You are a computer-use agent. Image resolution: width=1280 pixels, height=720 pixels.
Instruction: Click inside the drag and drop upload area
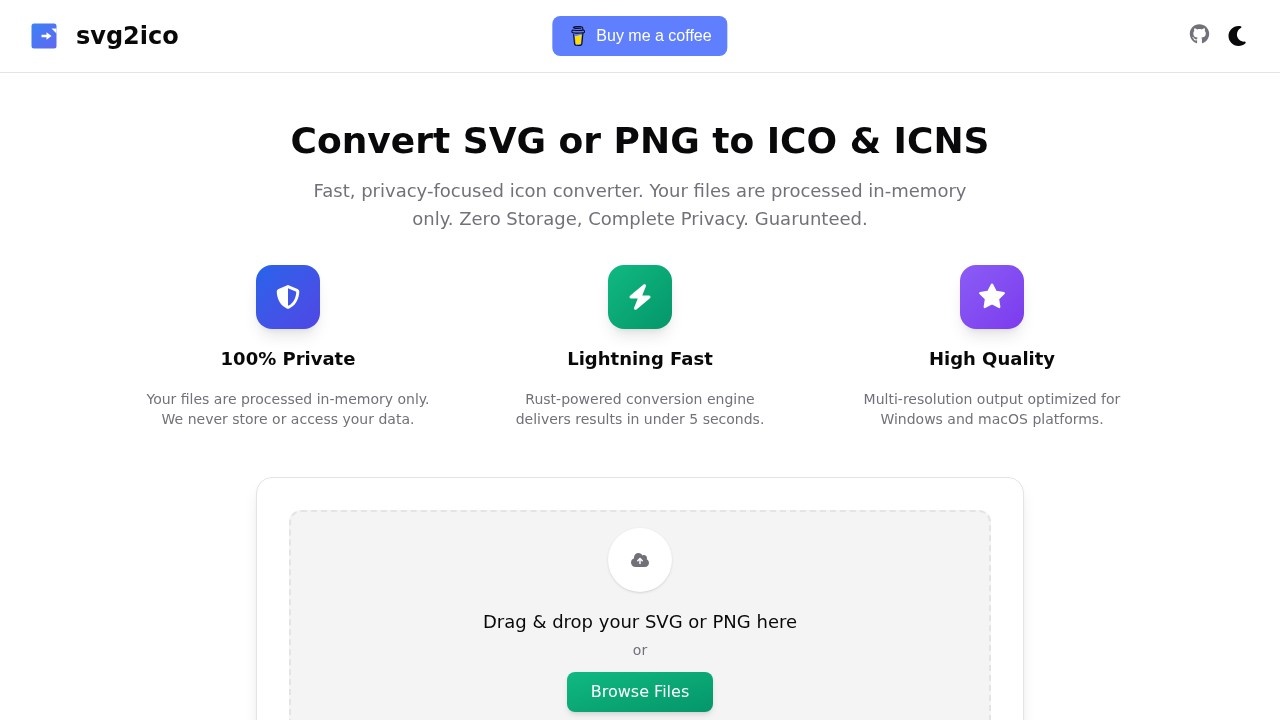click(x=640, y=615)
